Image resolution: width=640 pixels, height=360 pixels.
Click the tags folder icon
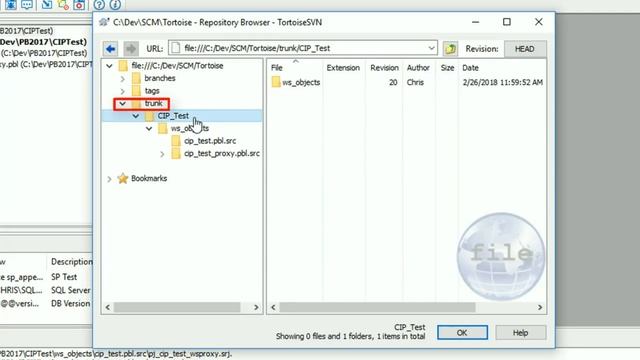136,91
